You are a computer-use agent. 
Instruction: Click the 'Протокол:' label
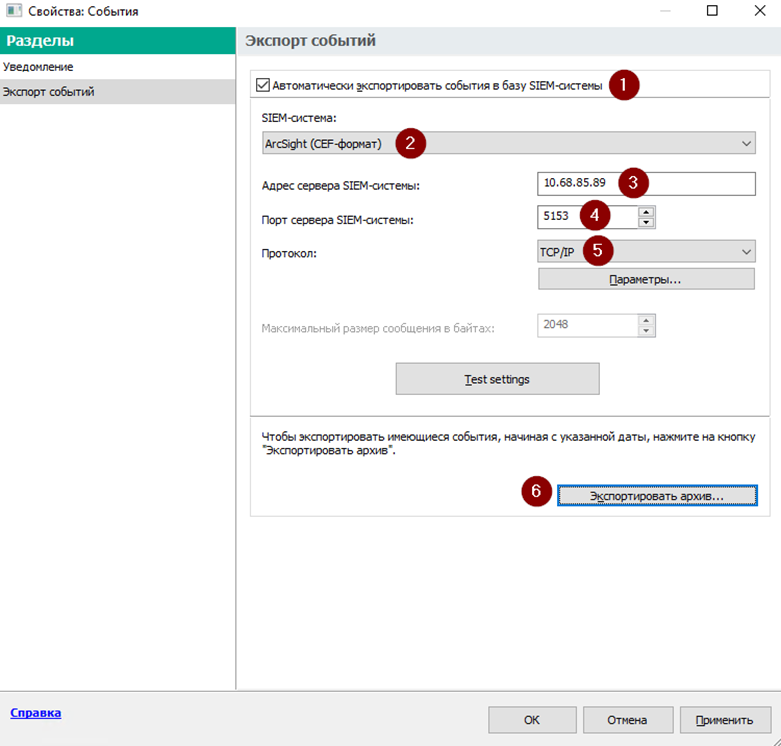[x=289, y=253]
